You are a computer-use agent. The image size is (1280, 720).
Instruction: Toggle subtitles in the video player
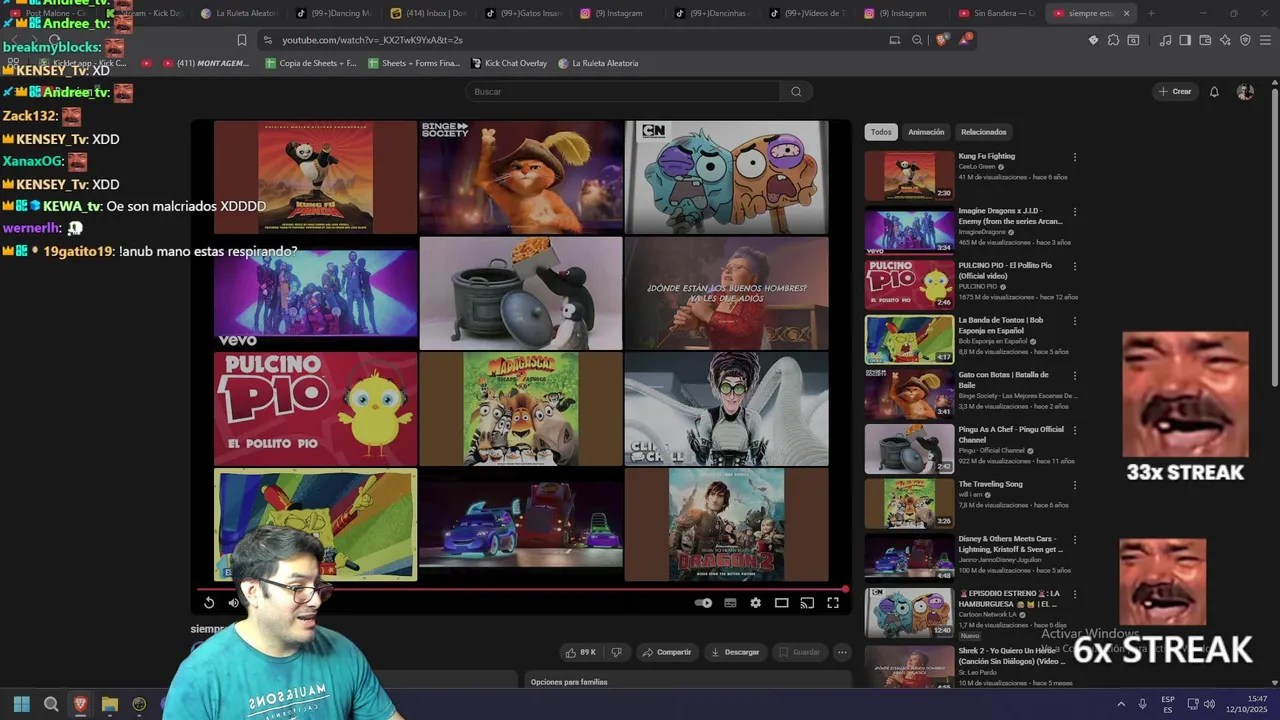point(730,603)
